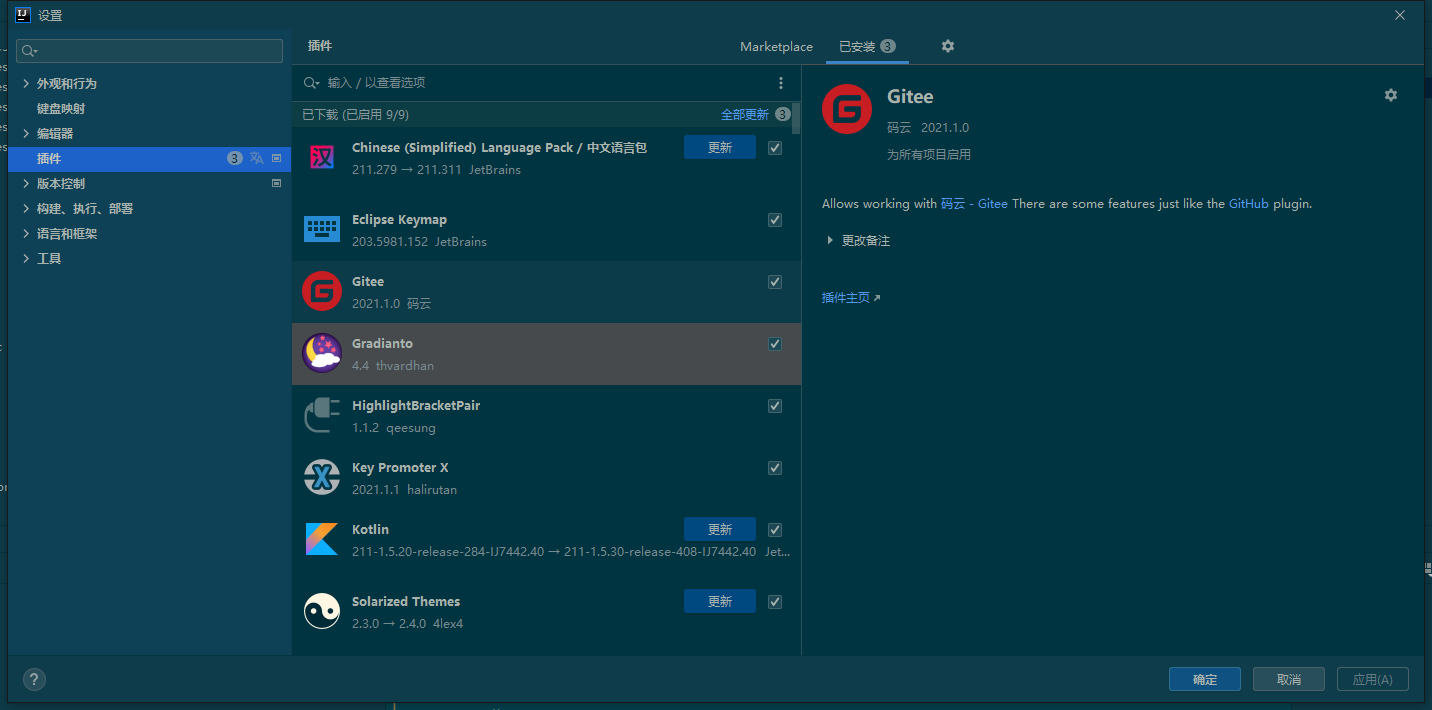1432x710 pixels.
Task: Expand the 编辑器 settings node
Action: click(x=26, y=133)
